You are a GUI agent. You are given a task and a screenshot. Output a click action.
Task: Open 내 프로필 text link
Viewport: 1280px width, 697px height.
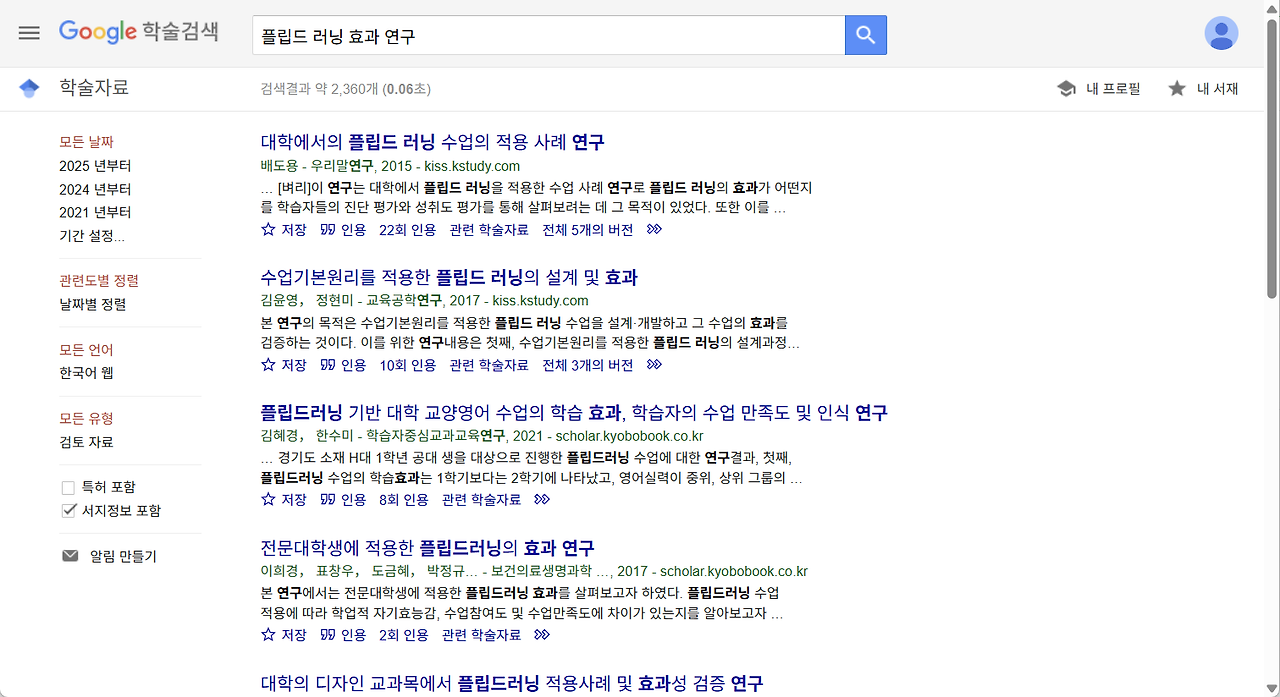[x=1113, y=89]
